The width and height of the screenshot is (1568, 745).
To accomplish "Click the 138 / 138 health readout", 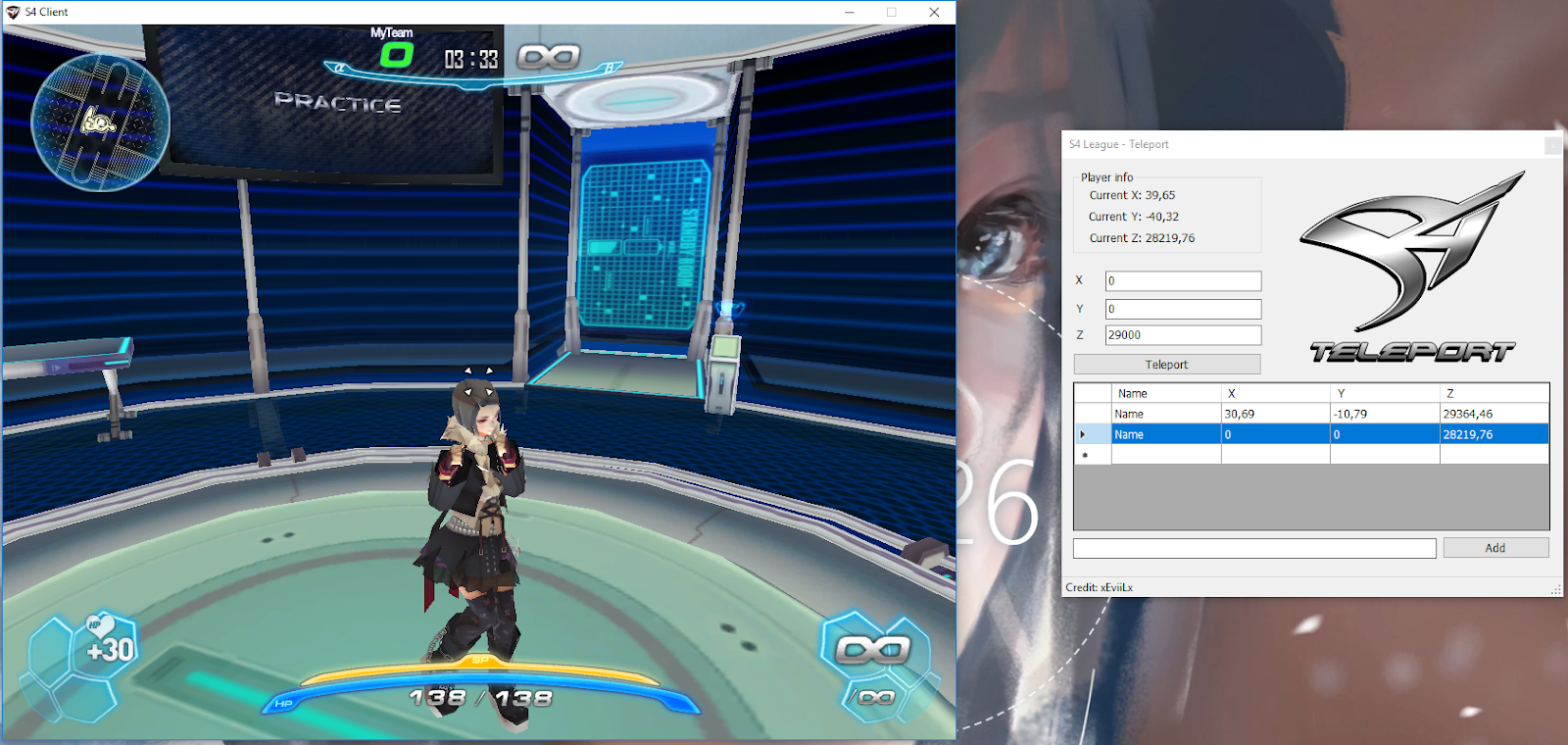I will click(480, 698).
